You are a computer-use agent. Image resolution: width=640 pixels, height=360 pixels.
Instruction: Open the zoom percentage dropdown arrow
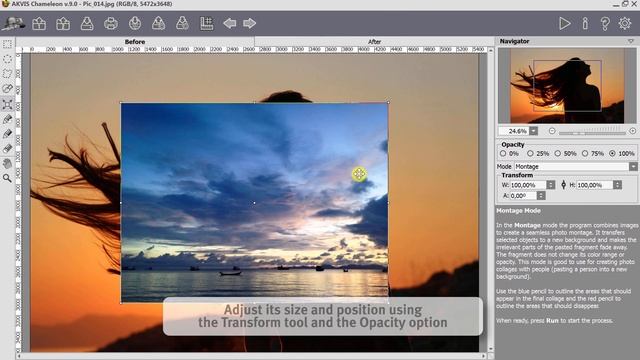click(533, 131)
